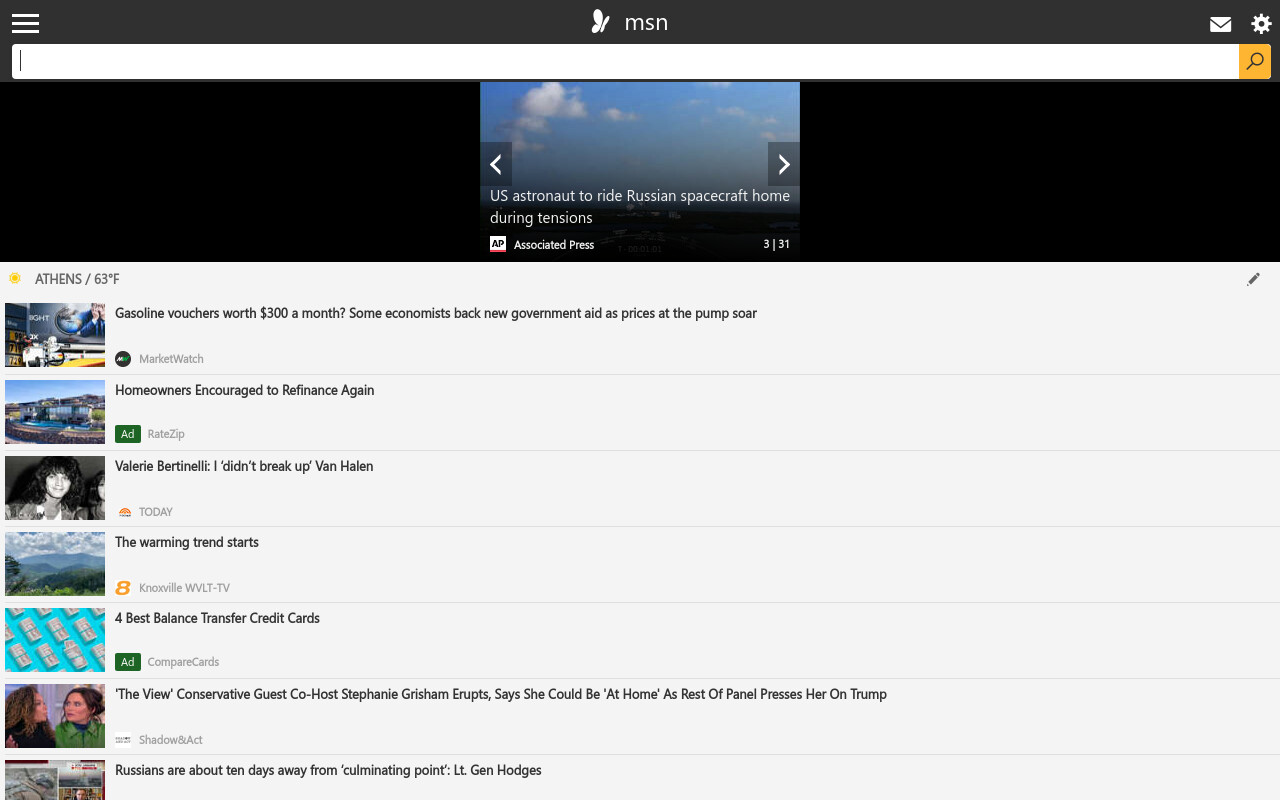
Task: Read Russians culminating point Lt. Gen Hodges article
Action: click(x=328, y=770)
